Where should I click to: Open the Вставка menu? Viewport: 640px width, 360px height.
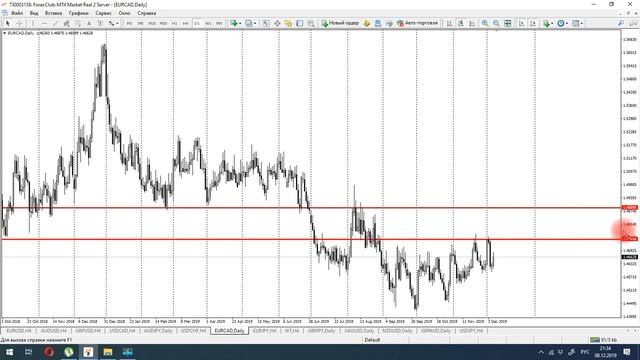click(x=53, y=13)
